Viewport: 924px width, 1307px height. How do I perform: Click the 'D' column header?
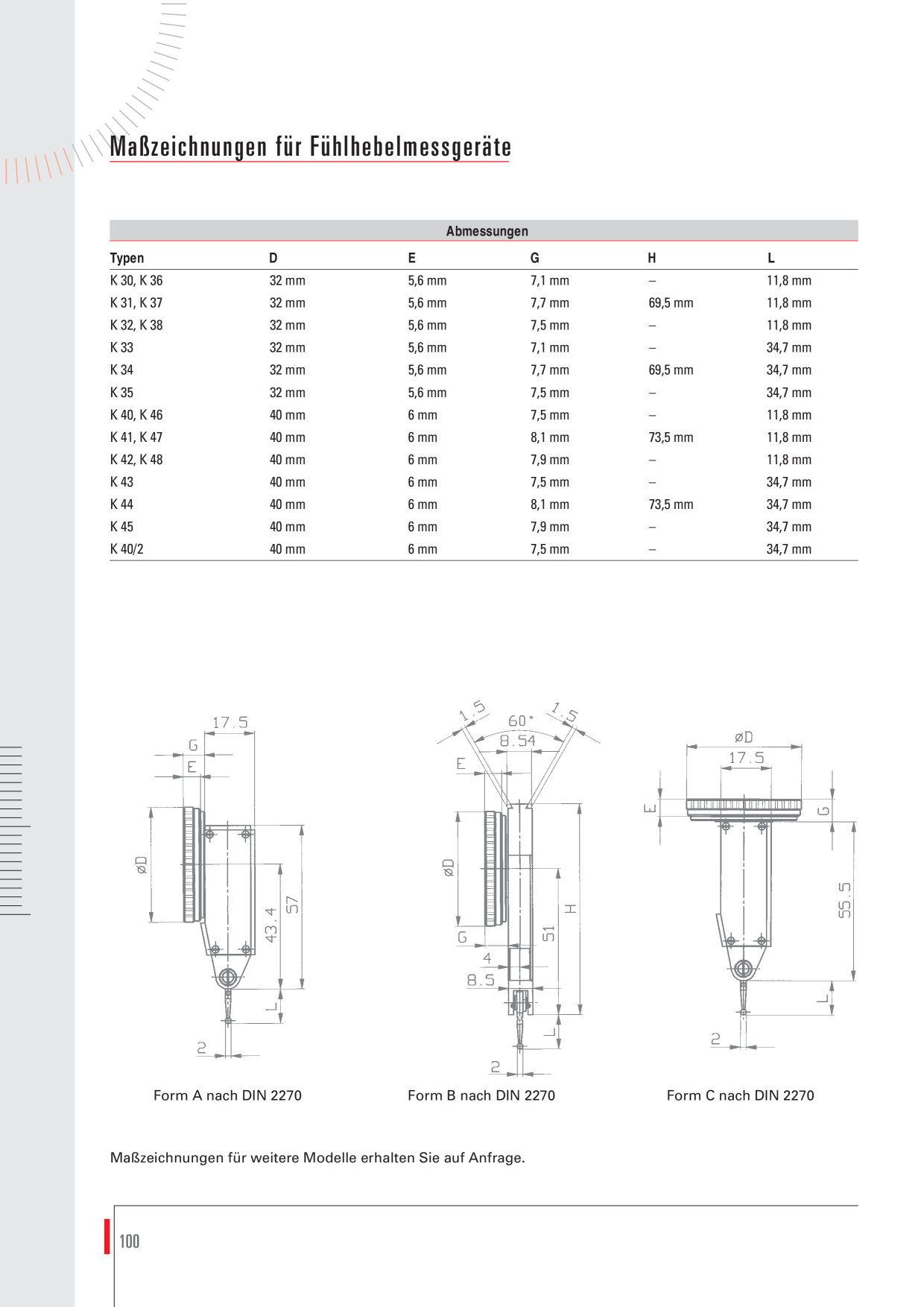(x=273, y=258)
